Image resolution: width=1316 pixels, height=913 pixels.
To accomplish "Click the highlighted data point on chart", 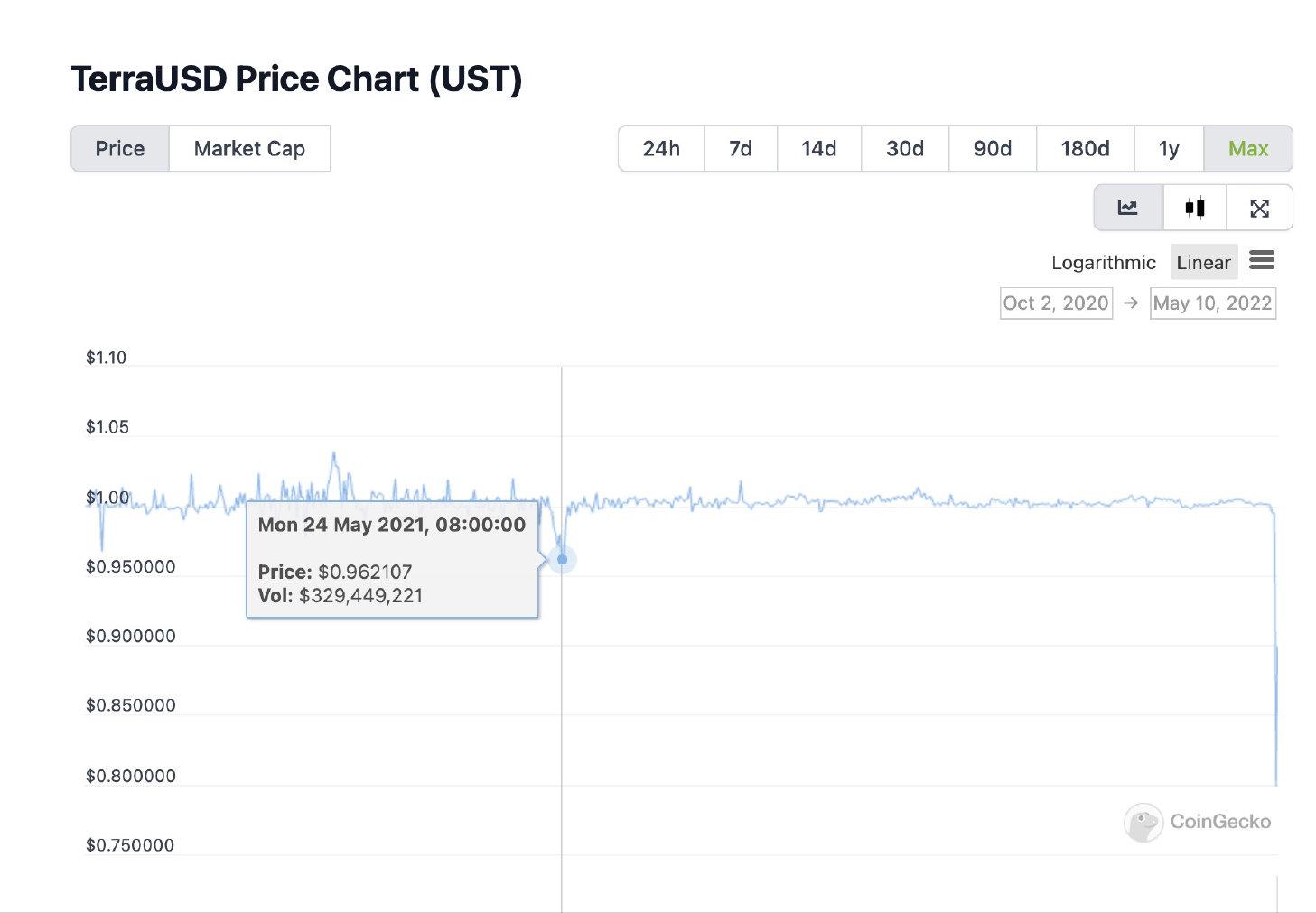I will click(562, 560).
